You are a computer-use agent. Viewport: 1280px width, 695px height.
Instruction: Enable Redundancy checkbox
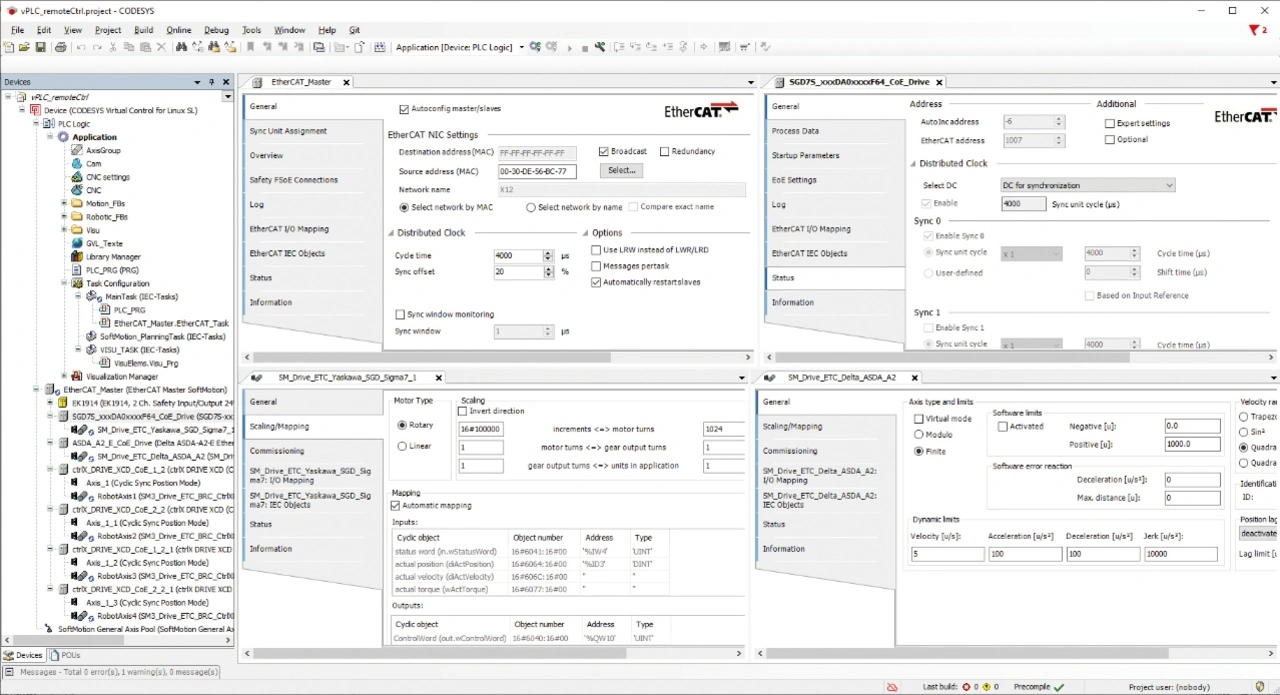664,152
